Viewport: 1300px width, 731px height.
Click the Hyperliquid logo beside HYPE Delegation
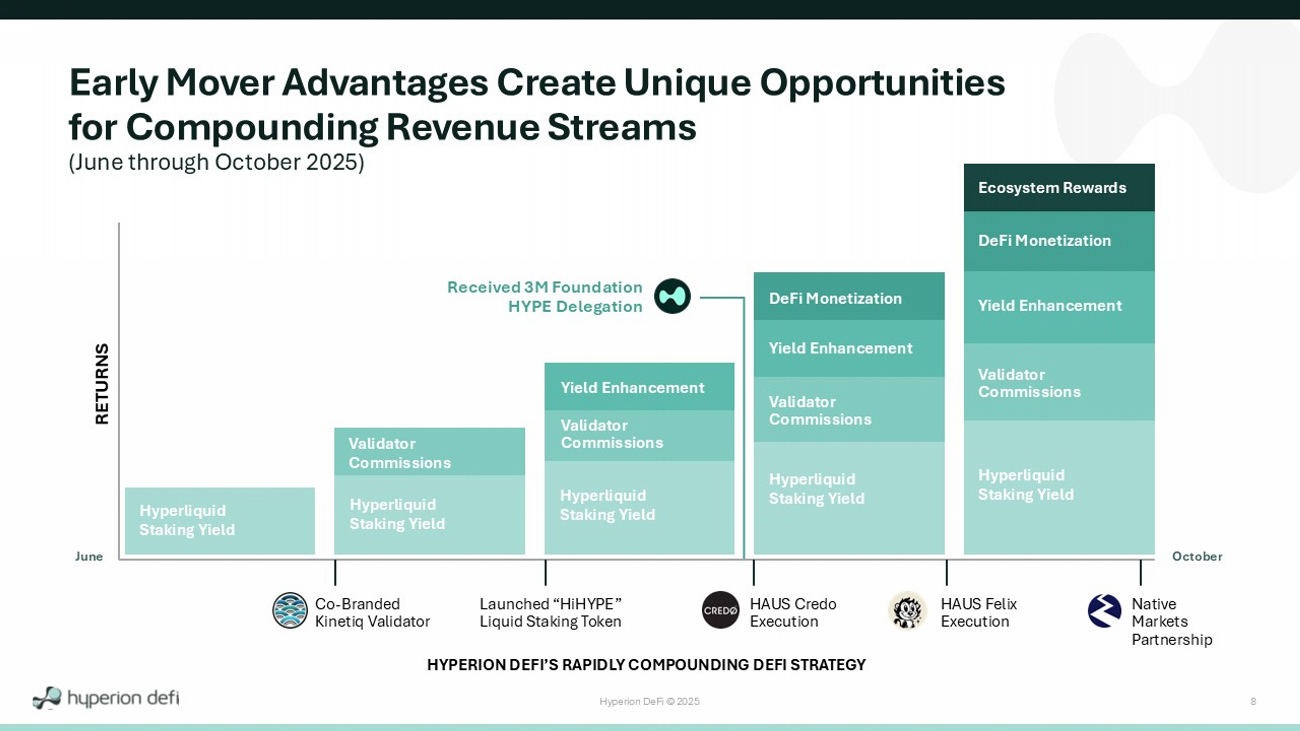(672, 296)
